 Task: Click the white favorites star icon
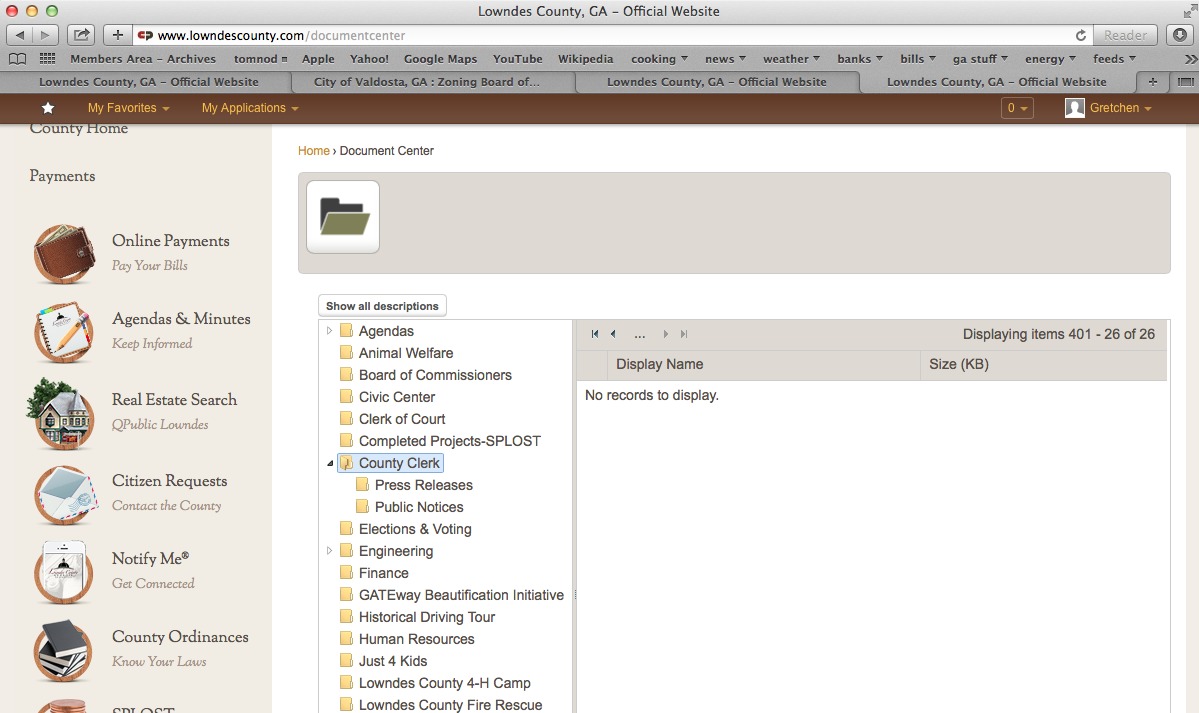[47, 108]
